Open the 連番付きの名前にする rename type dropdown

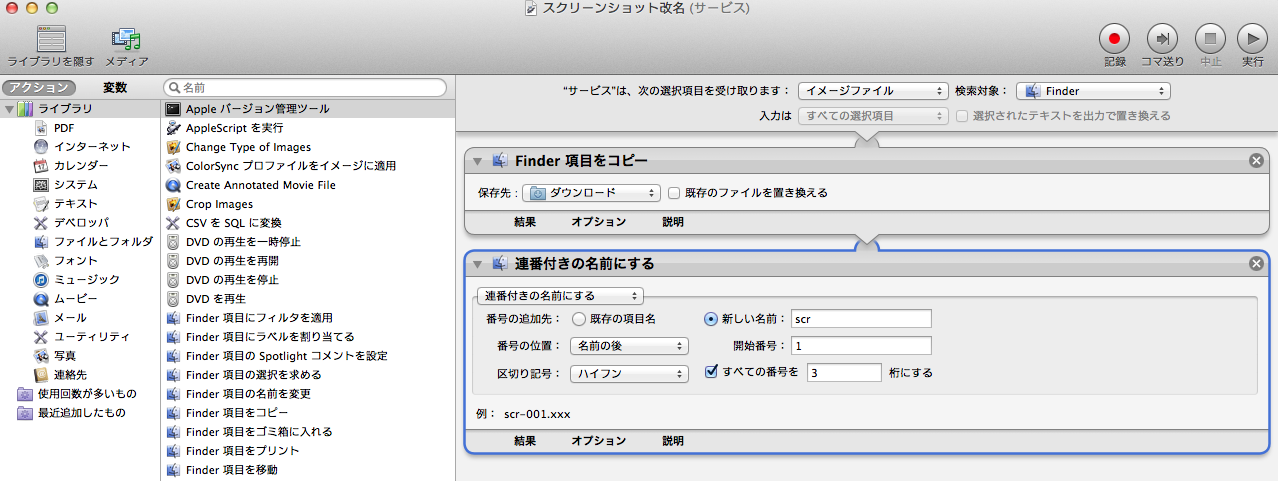coord(559,296)
